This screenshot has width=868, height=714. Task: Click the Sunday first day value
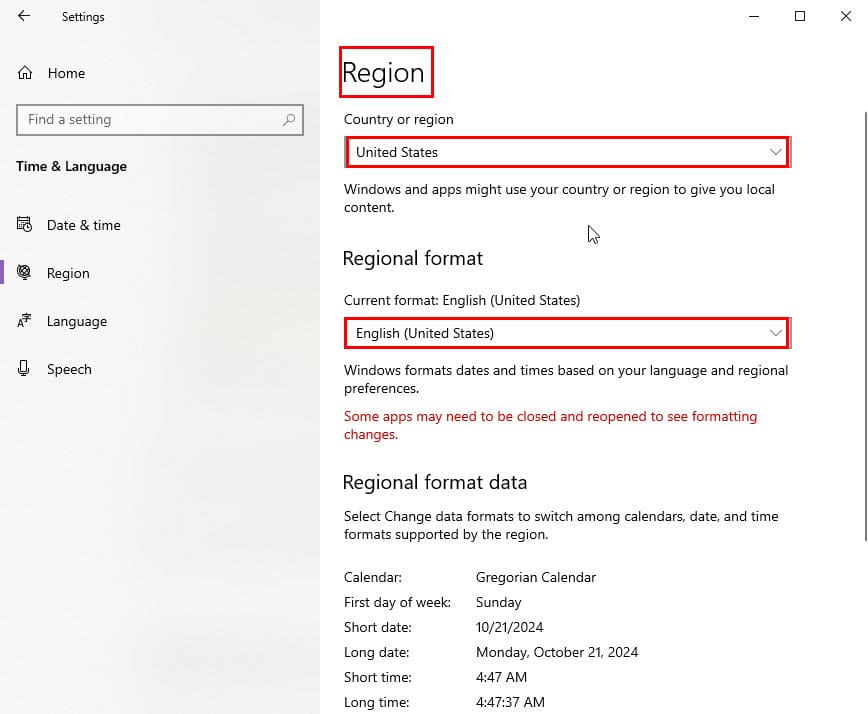coord(499,602)
